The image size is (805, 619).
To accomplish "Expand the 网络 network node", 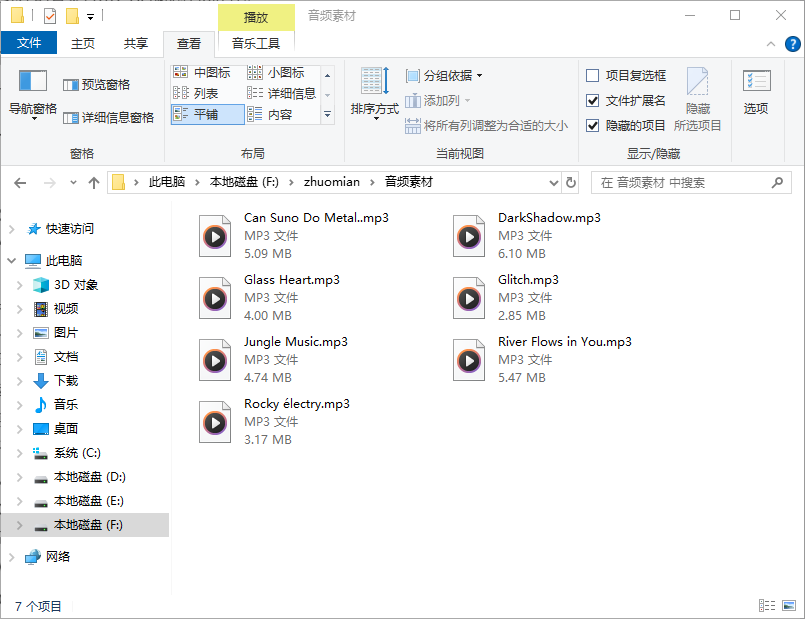I will (12, 557).
